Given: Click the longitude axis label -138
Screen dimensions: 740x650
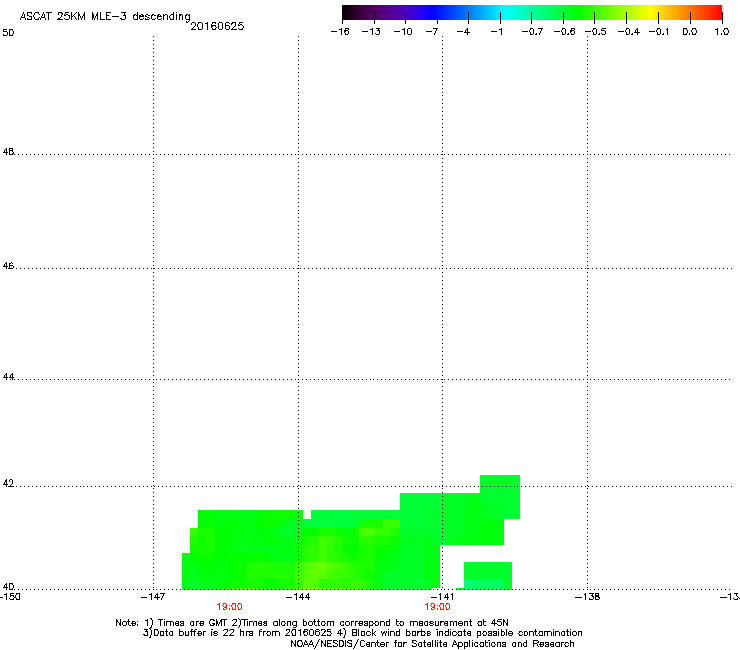Looking at the screenshot, I should (x=588, y=597).
